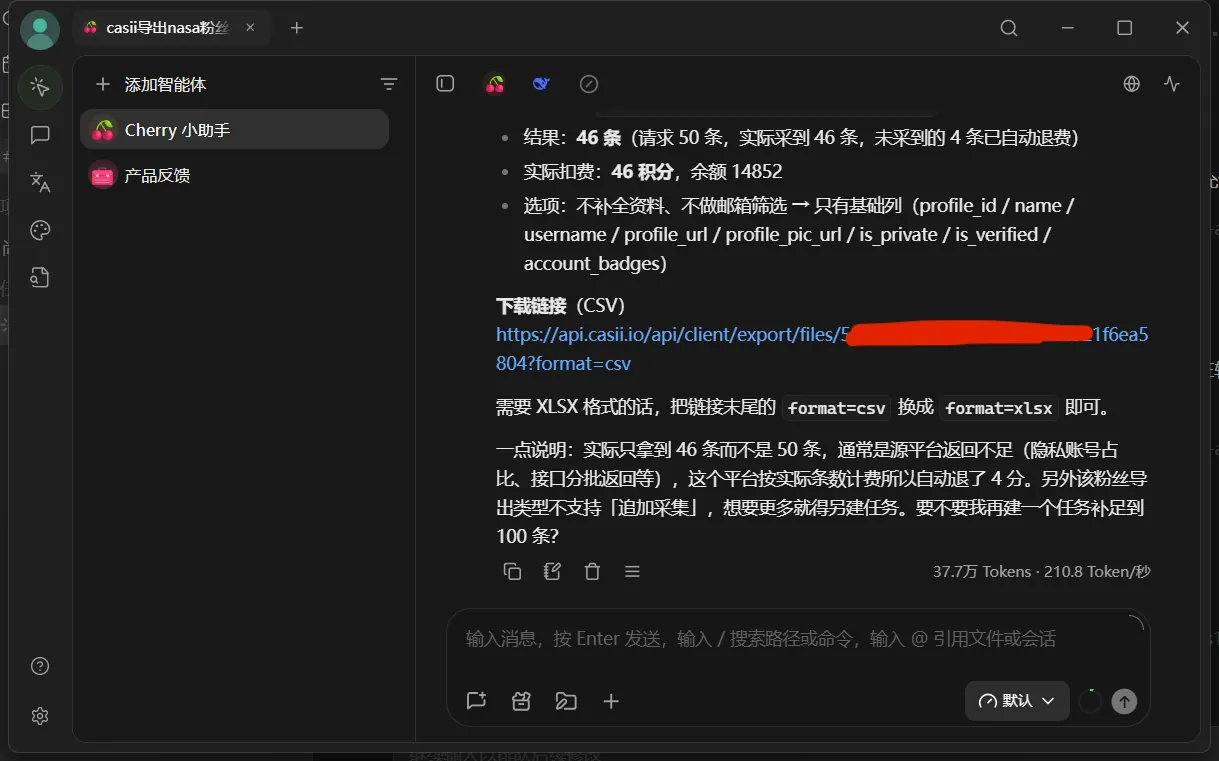The image size is (1219, 761).
Task: Open the agent list filter icon
Action: tap(389, 85)
